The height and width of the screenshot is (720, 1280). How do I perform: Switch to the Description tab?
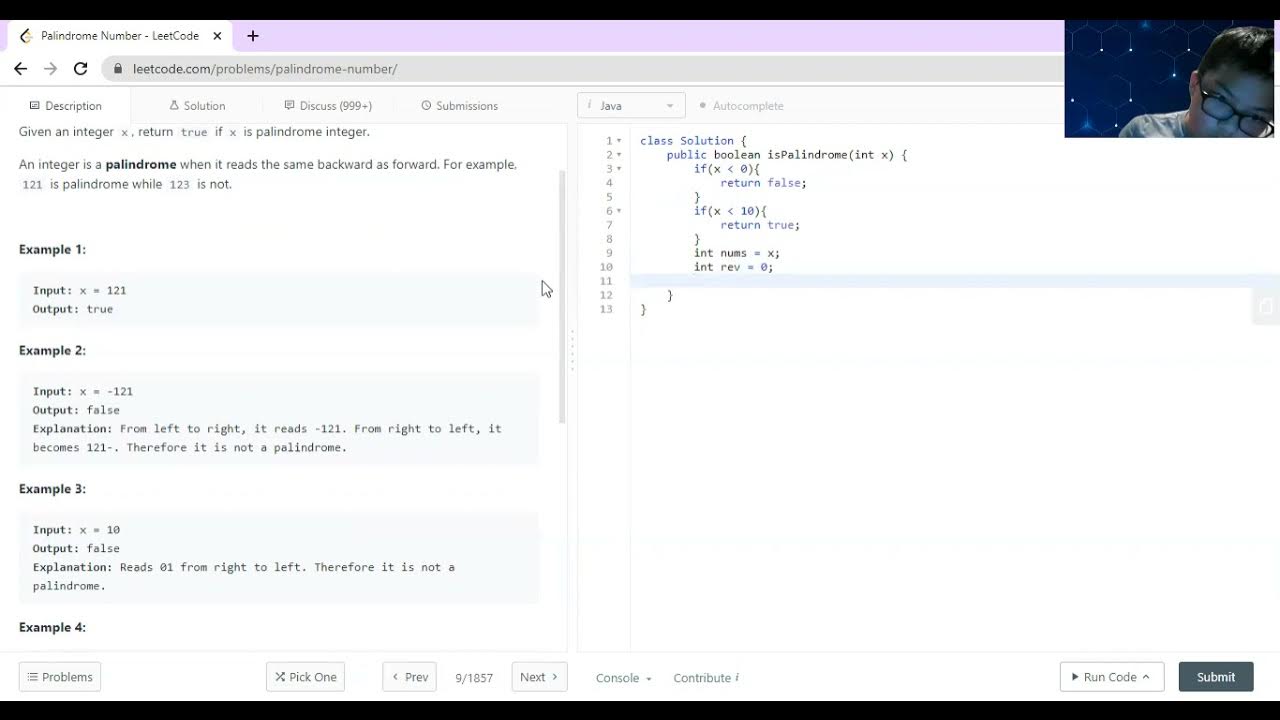[65, 106]
